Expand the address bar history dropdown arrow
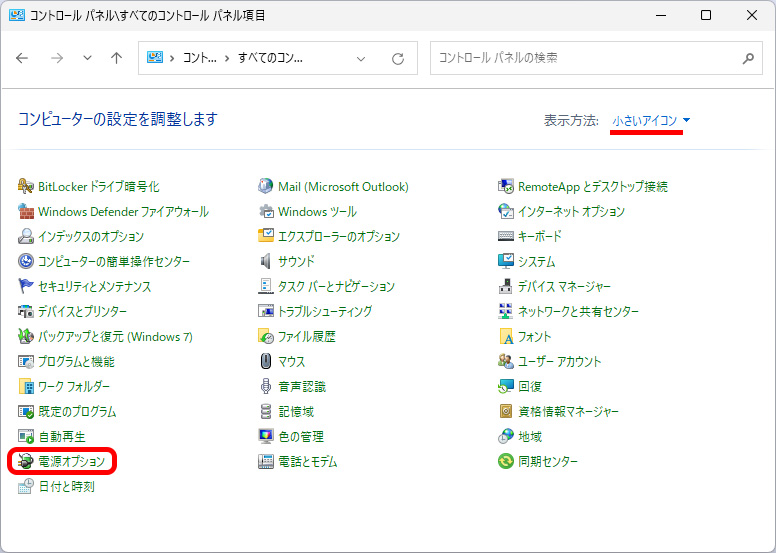The image size is (776, 553). coord(362,58)
